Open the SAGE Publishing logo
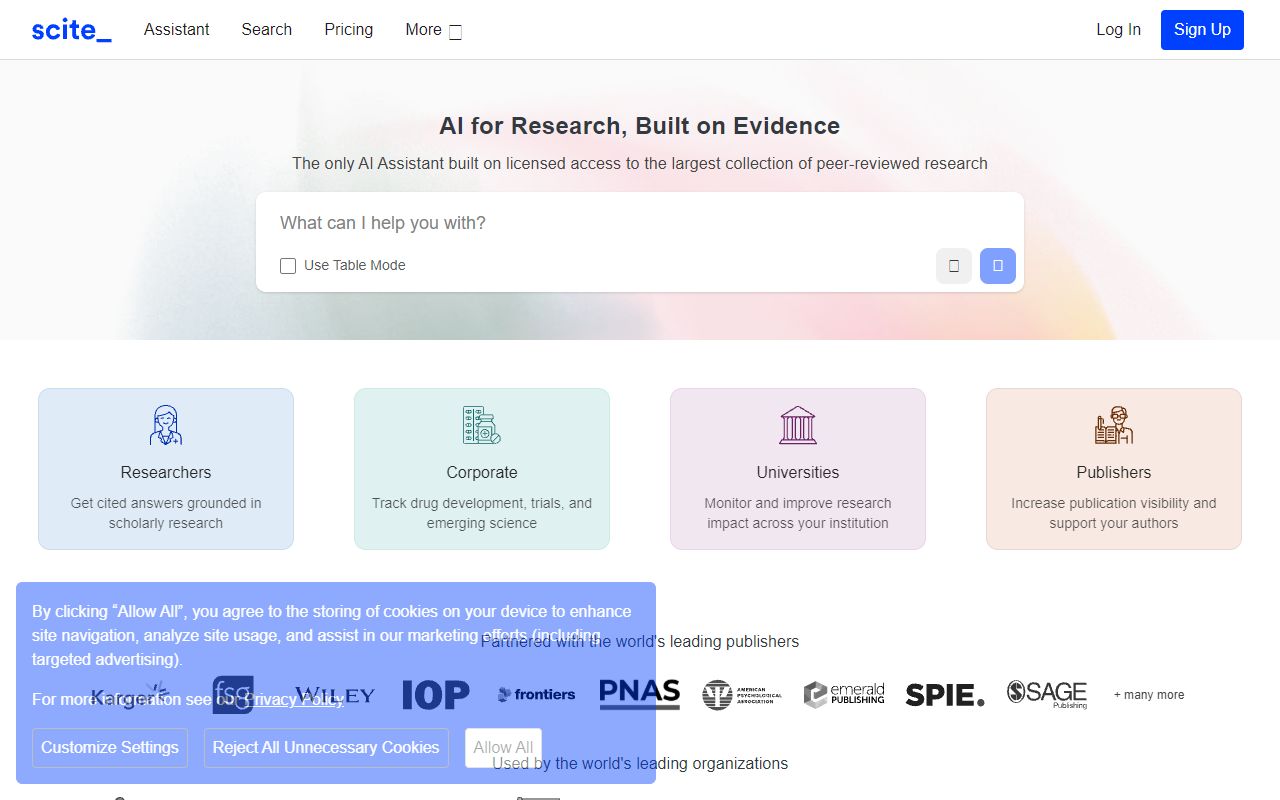This screenshot has height=800, width=1280. click(1046, 694)
